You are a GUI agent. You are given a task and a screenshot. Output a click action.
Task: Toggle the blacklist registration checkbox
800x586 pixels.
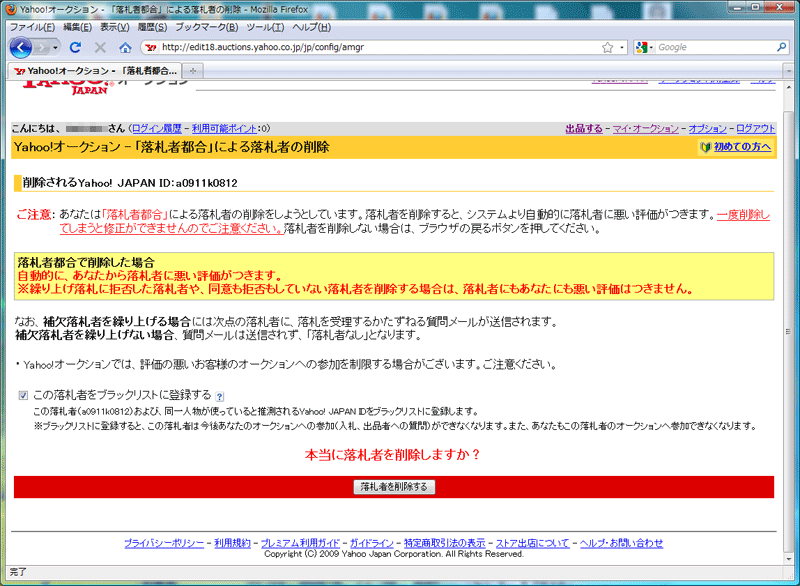tap(23, 395)
